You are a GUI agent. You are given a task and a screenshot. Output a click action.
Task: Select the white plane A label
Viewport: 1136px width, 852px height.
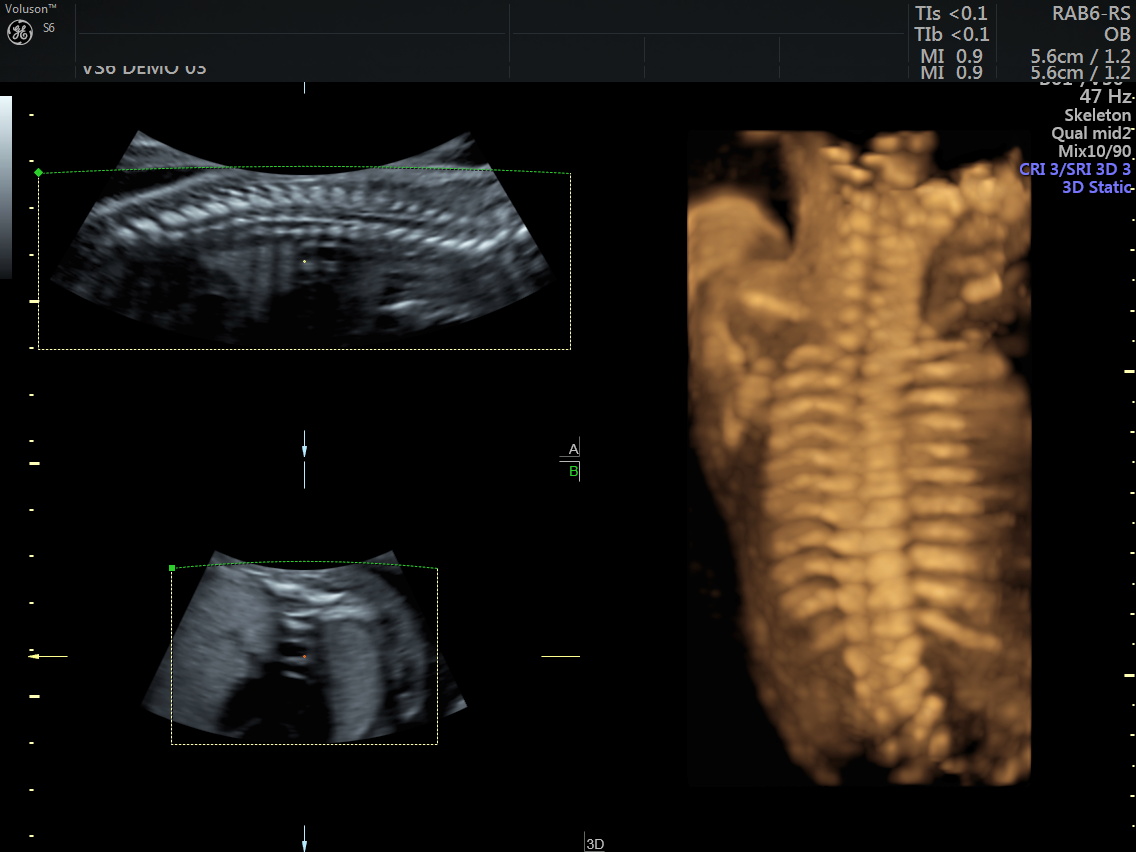(x=573, y=449)
